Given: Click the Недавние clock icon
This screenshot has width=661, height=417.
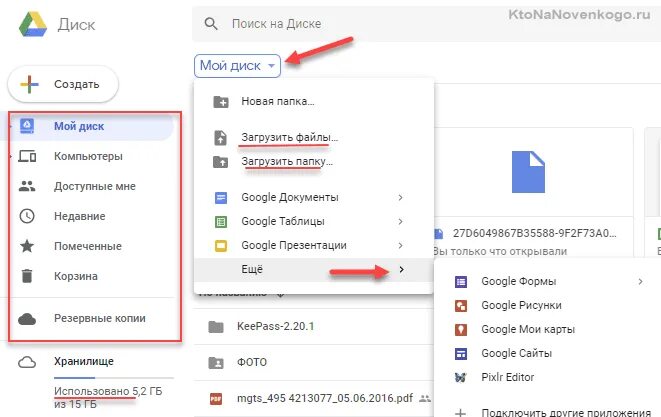Looking at the screenshot, I should (27, 216).
